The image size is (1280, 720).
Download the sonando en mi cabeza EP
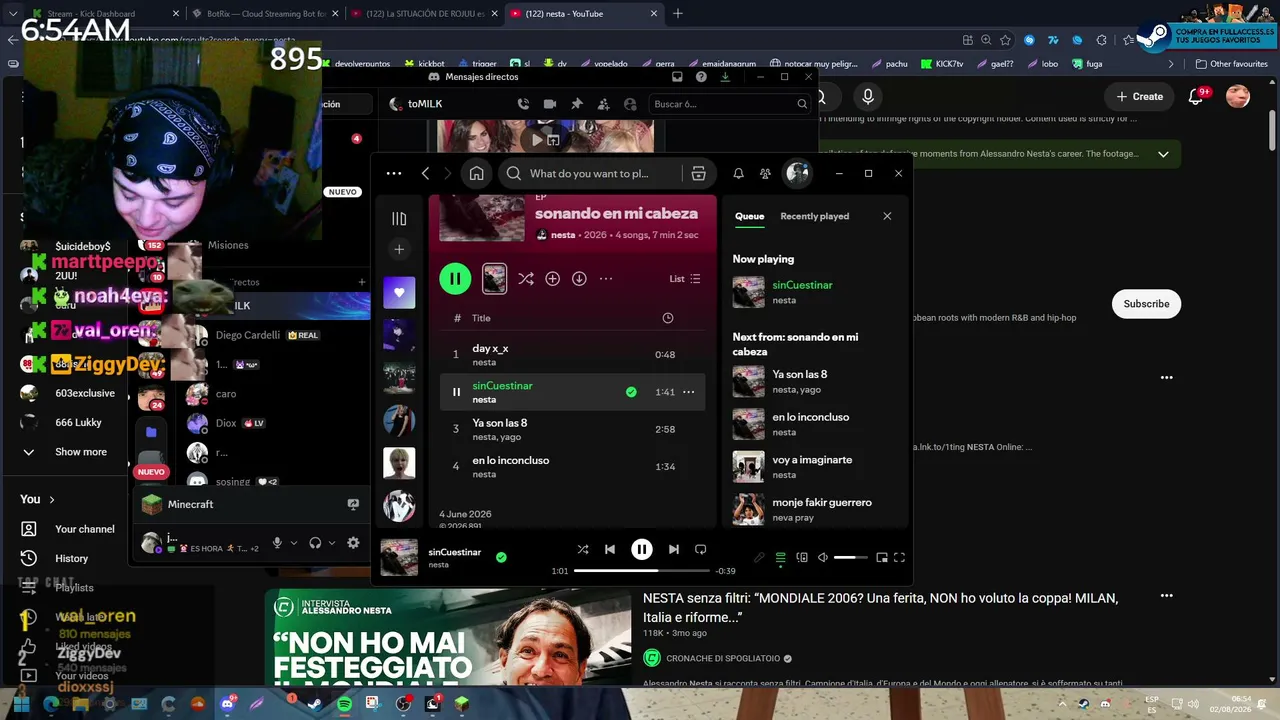click(x=579, y=279)
